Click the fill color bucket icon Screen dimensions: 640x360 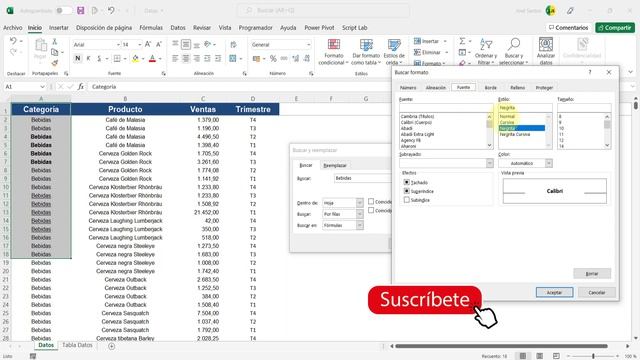coord(135,59)
